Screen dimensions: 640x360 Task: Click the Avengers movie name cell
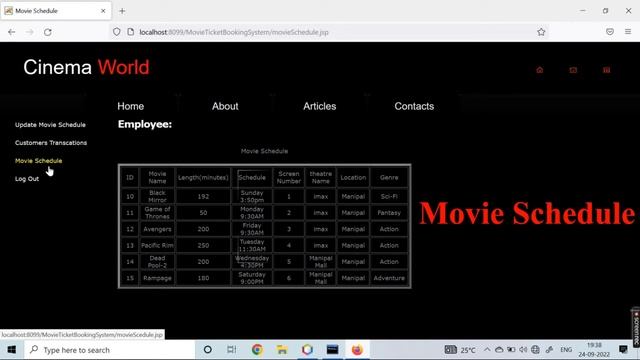[157, 229]
